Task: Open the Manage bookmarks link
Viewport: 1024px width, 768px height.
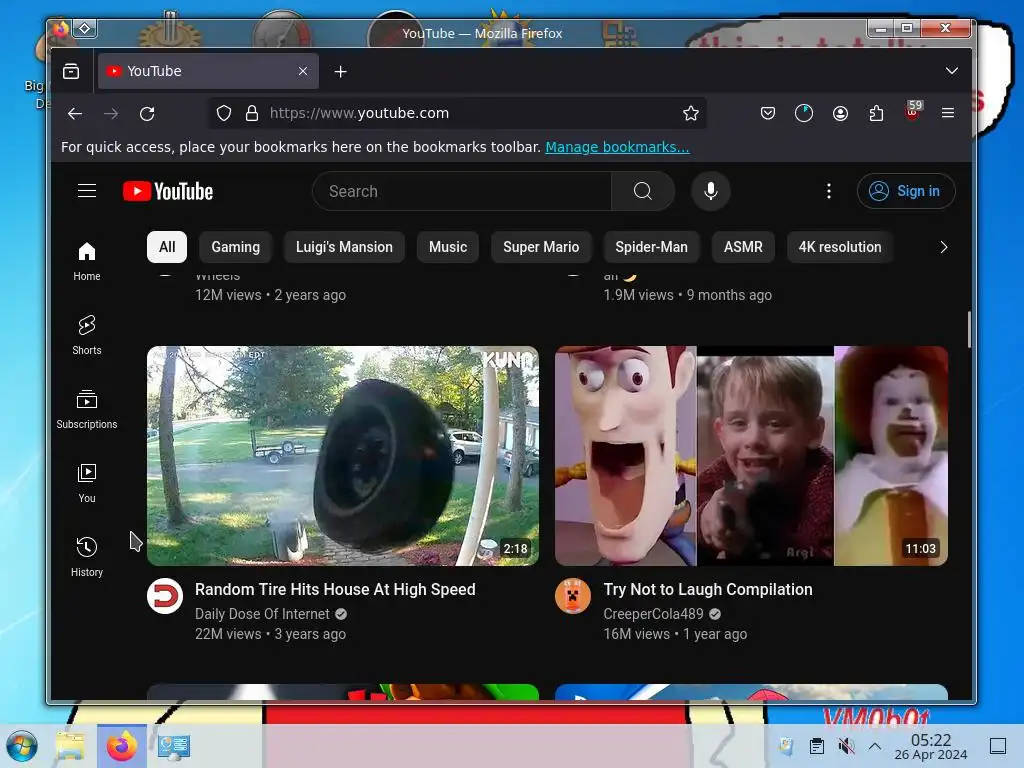Action: coord(617,147)
